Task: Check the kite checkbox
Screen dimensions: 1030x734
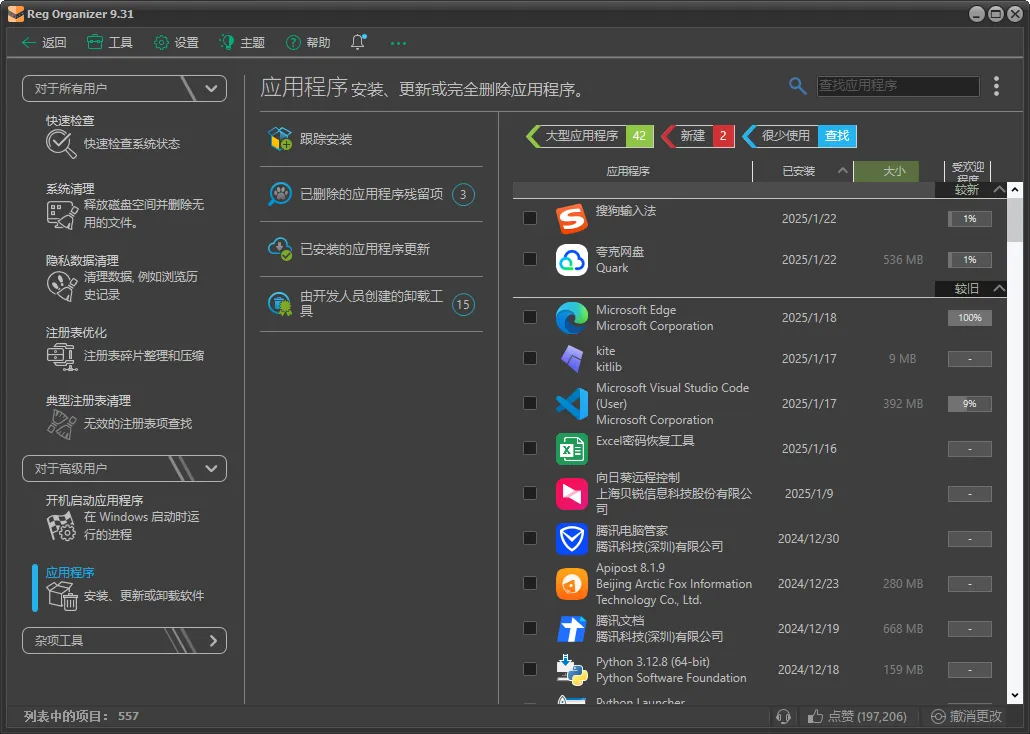Action: point(529,359)
